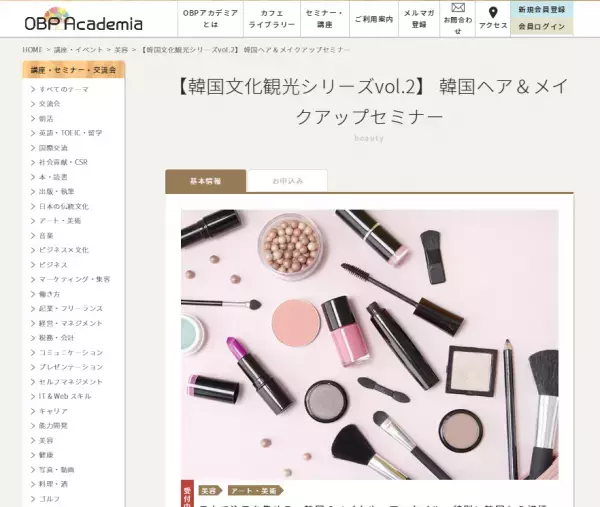600x507 pixels.
Task: Click the cosmetics banner image
Action: [x=370, y=344]
